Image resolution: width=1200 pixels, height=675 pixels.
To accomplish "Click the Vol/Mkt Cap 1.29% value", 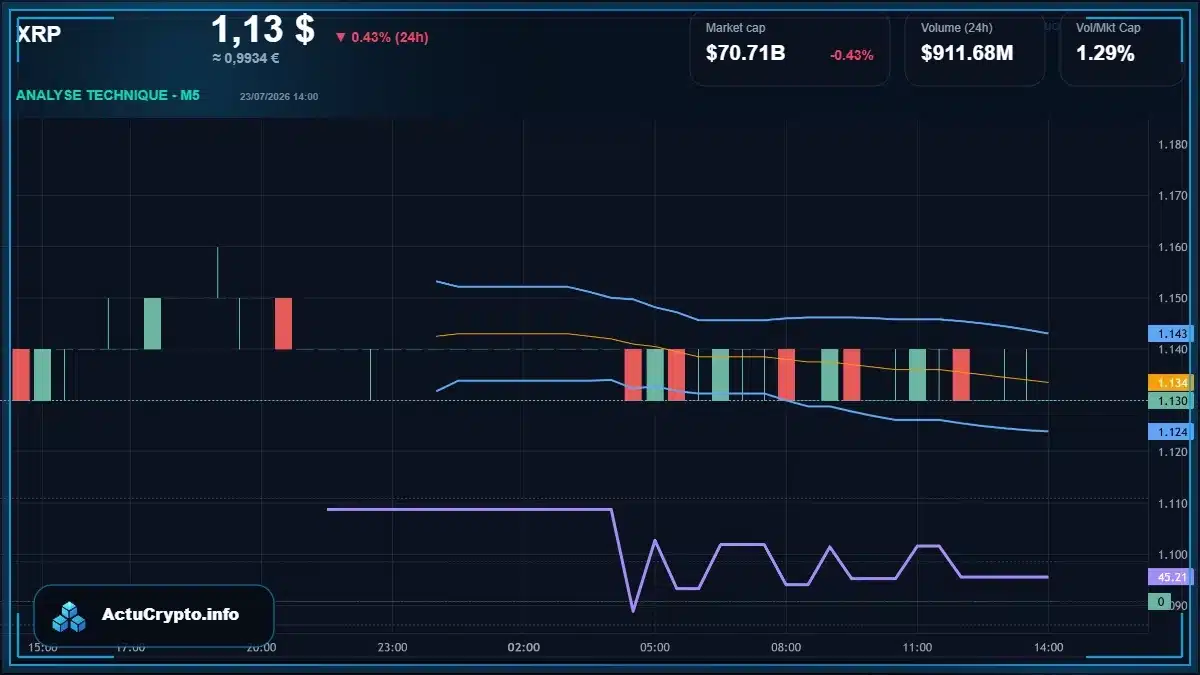I will pos(1105,54).
